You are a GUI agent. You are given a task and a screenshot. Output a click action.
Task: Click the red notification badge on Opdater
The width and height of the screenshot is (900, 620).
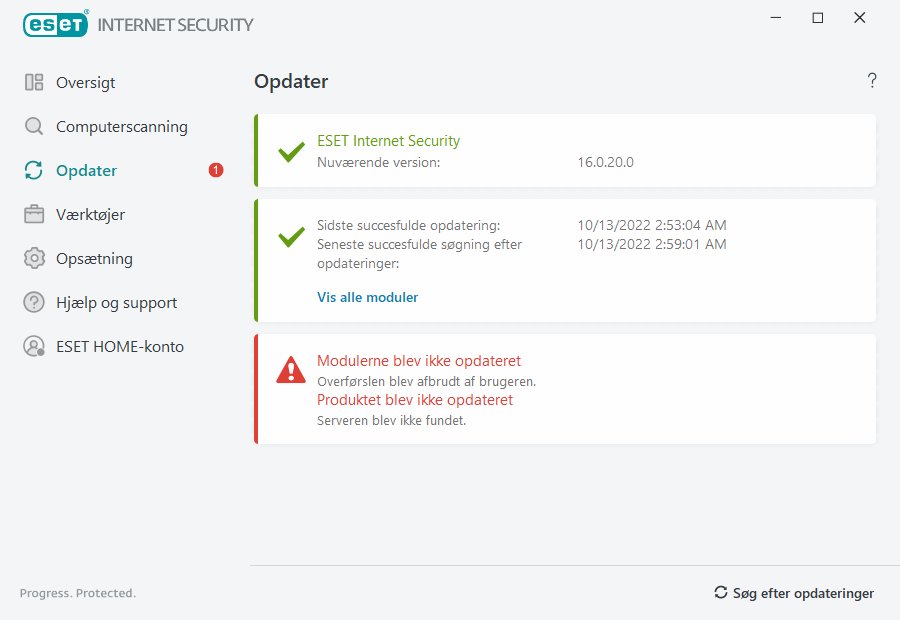click(216, 171)
